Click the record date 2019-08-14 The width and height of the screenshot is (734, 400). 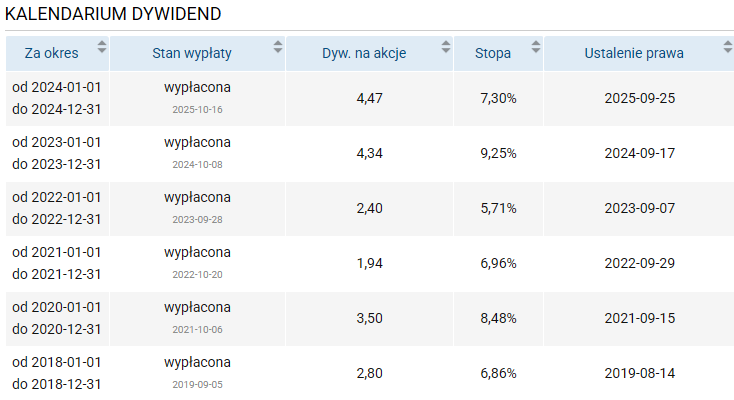pos(640,373)
